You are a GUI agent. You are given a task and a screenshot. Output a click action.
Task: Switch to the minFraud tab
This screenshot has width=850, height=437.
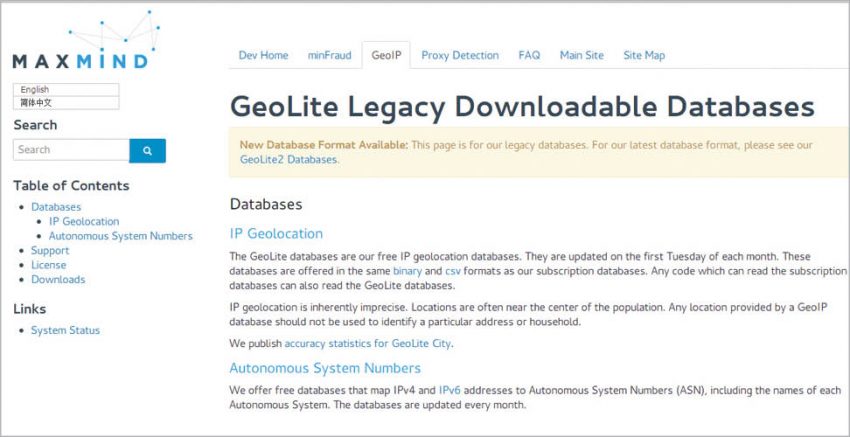(329, 56)
